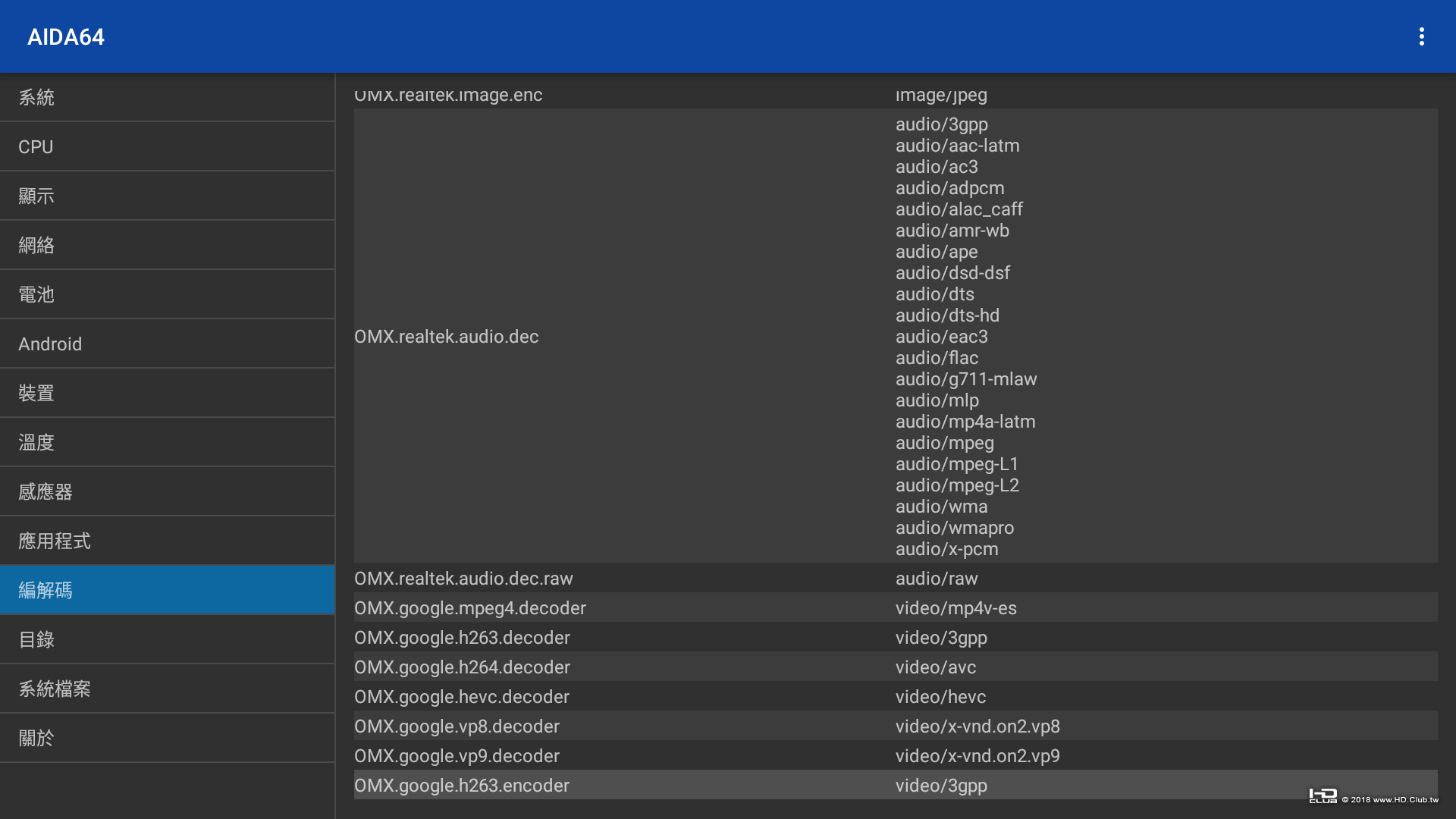The image size is (1456, 819).
Task: Open the 目錄 section
Action: pos(167,639)
